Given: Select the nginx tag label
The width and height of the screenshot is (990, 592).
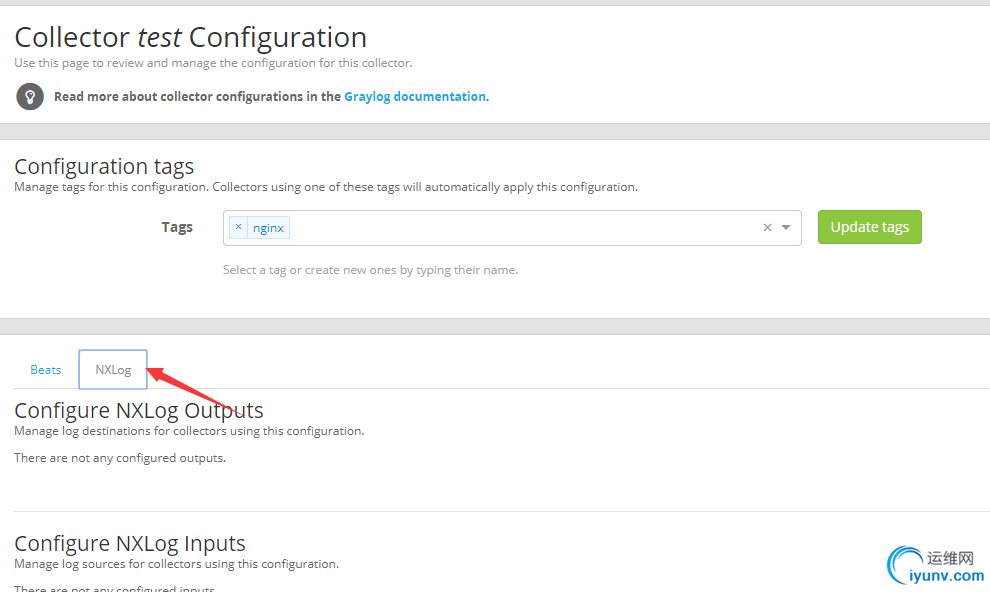Looking at the screenshot, I should point(268,228).
